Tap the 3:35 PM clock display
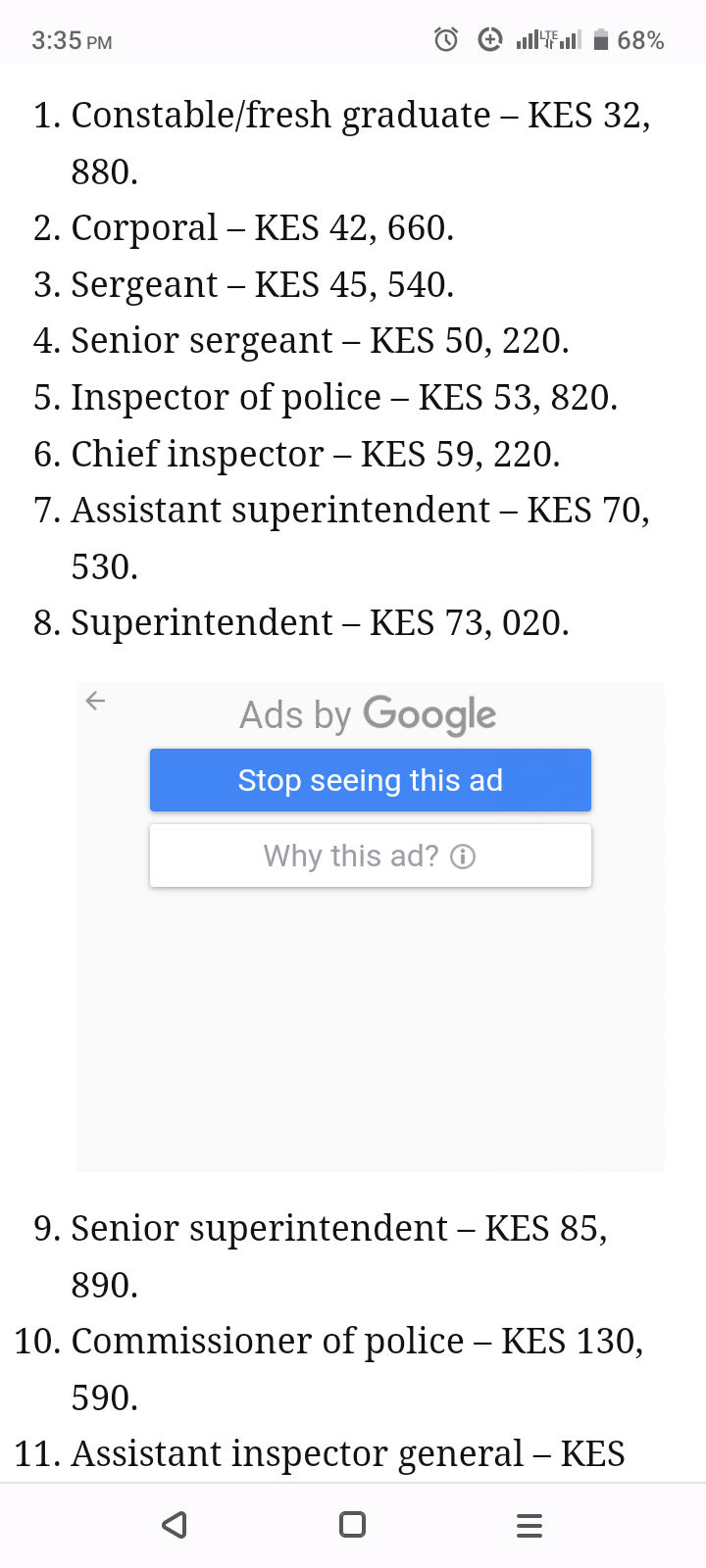 72,41
